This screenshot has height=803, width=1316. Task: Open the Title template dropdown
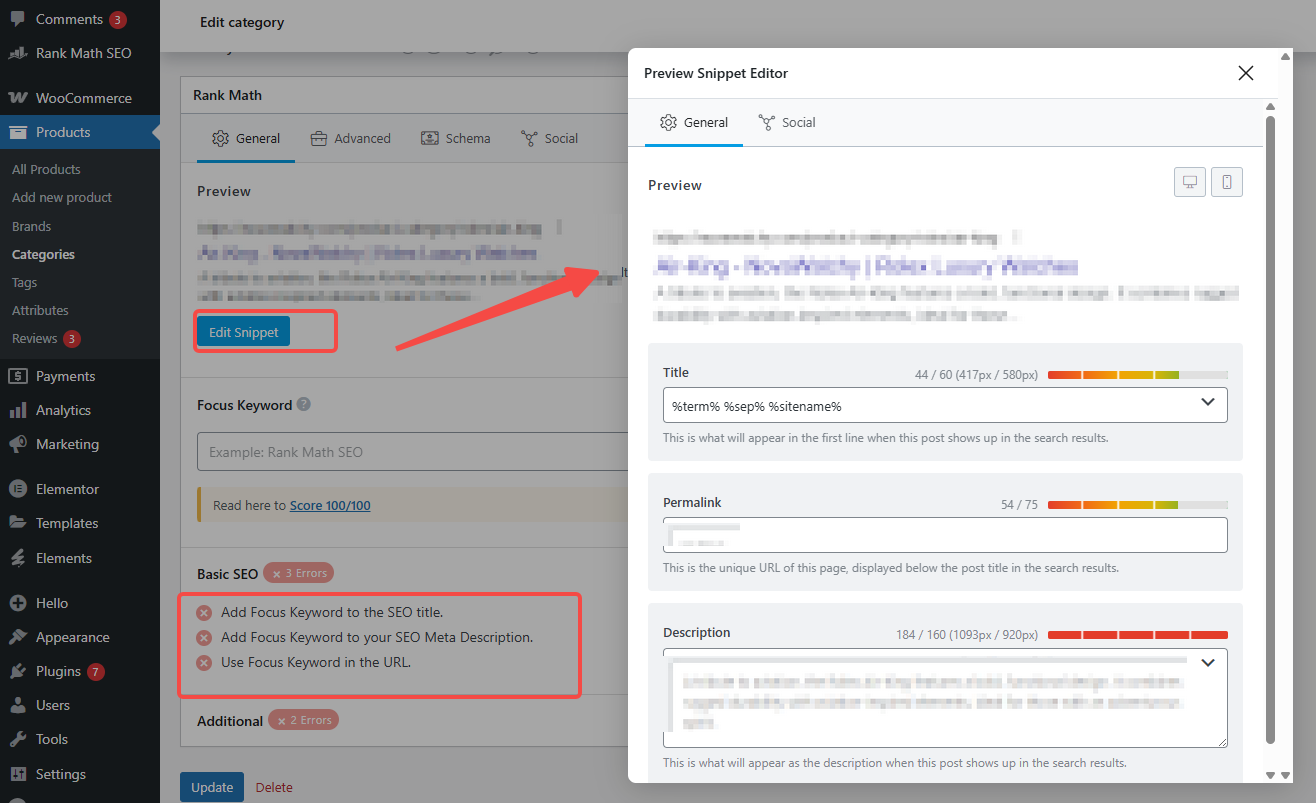pyautogui.click(x=1208, y=404)
